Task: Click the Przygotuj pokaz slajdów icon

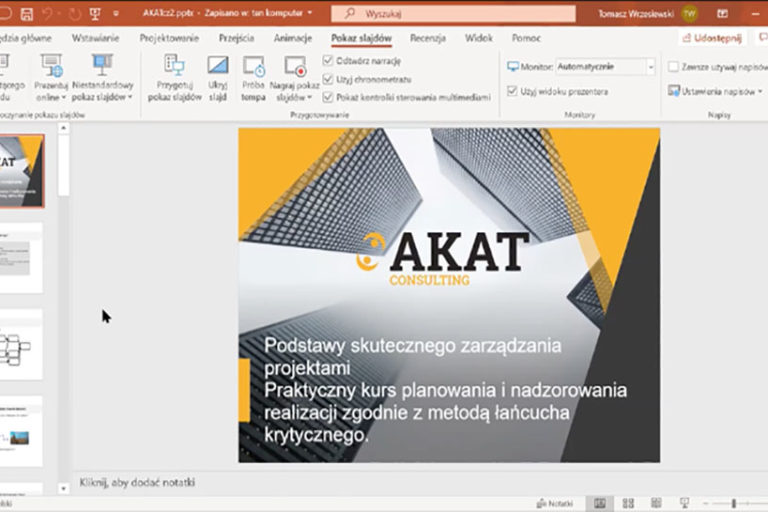Action: click(174, 68)
